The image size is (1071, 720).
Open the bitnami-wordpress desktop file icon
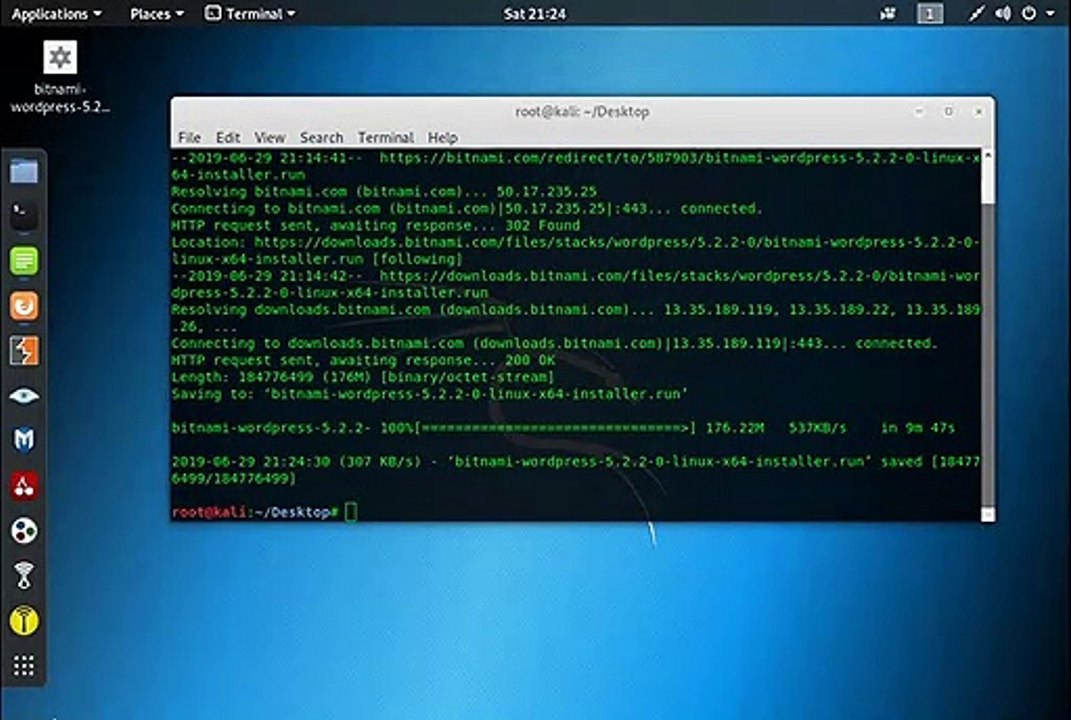pyautogui.click(x=60, y=75)
